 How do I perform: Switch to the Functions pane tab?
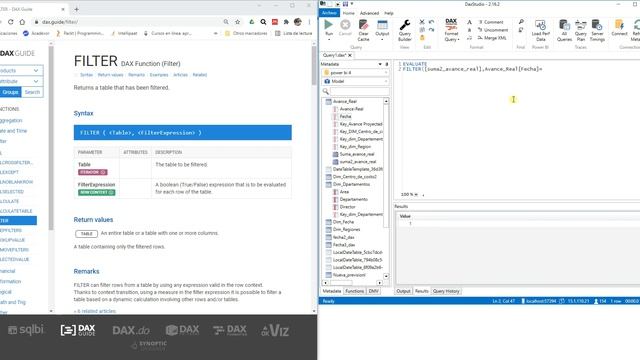click(x=354, y=291)
